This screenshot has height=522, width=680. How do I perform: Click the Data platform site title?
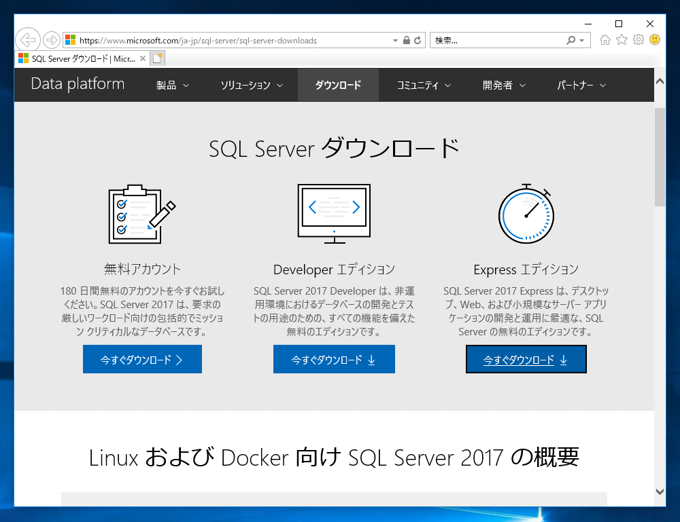[78, 84]
